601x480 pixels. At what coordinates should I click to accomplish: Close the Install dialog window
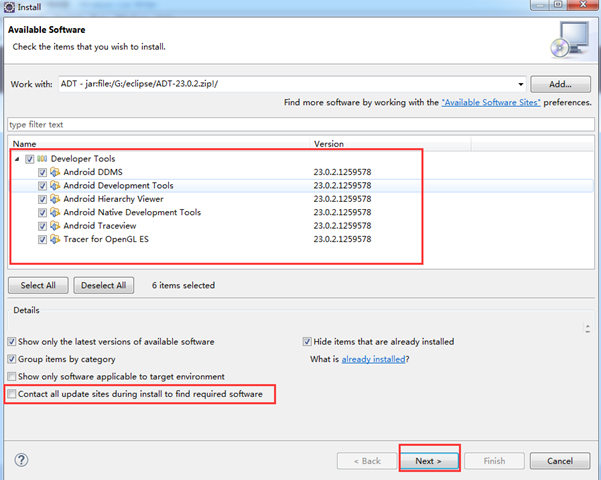pyautogui.click(x=583, y=5)
